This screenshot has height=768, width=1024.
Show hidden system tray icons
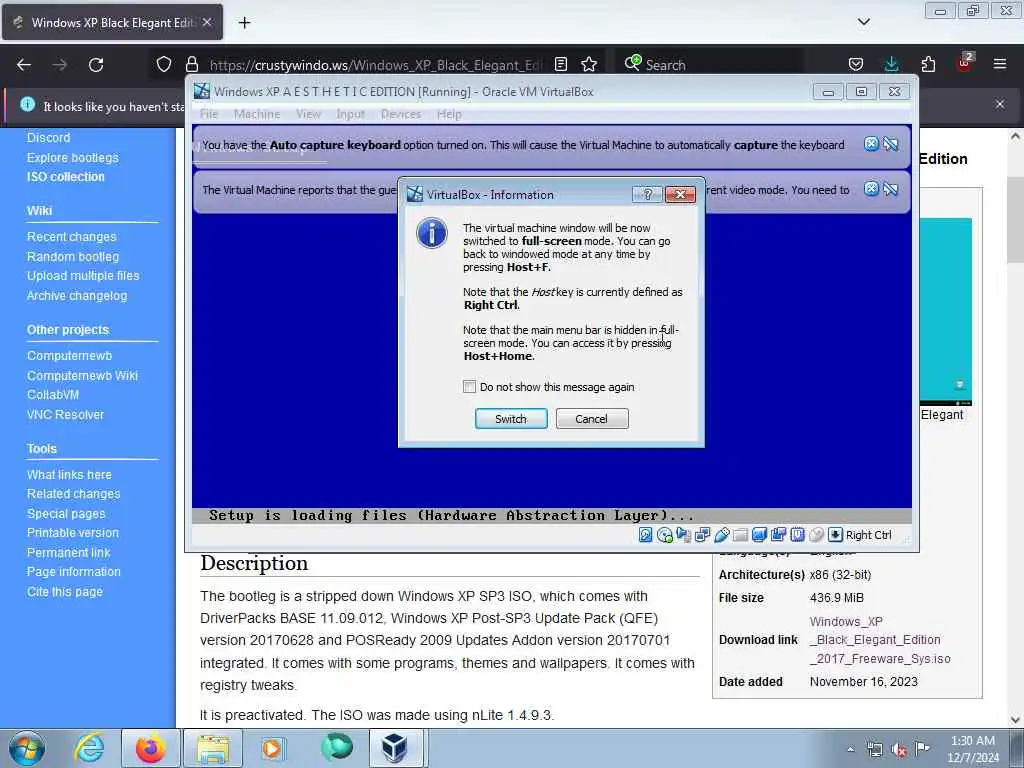pos(850,749)
